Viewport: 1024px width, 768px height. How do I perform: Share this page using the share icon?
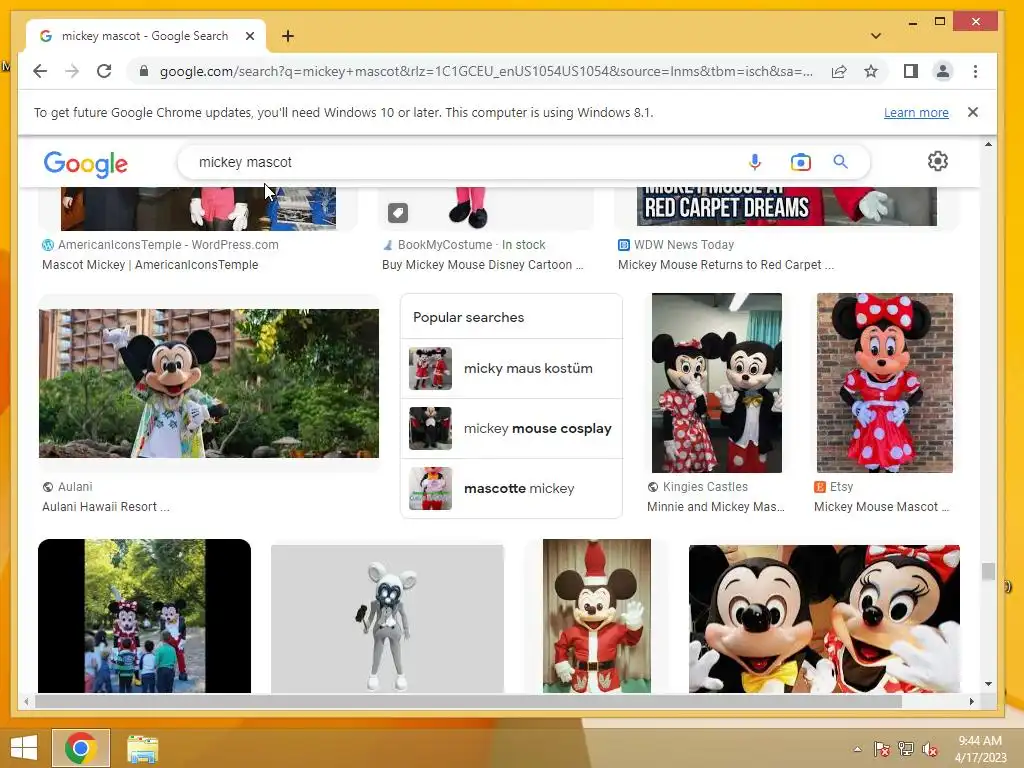tap(839, 71)
